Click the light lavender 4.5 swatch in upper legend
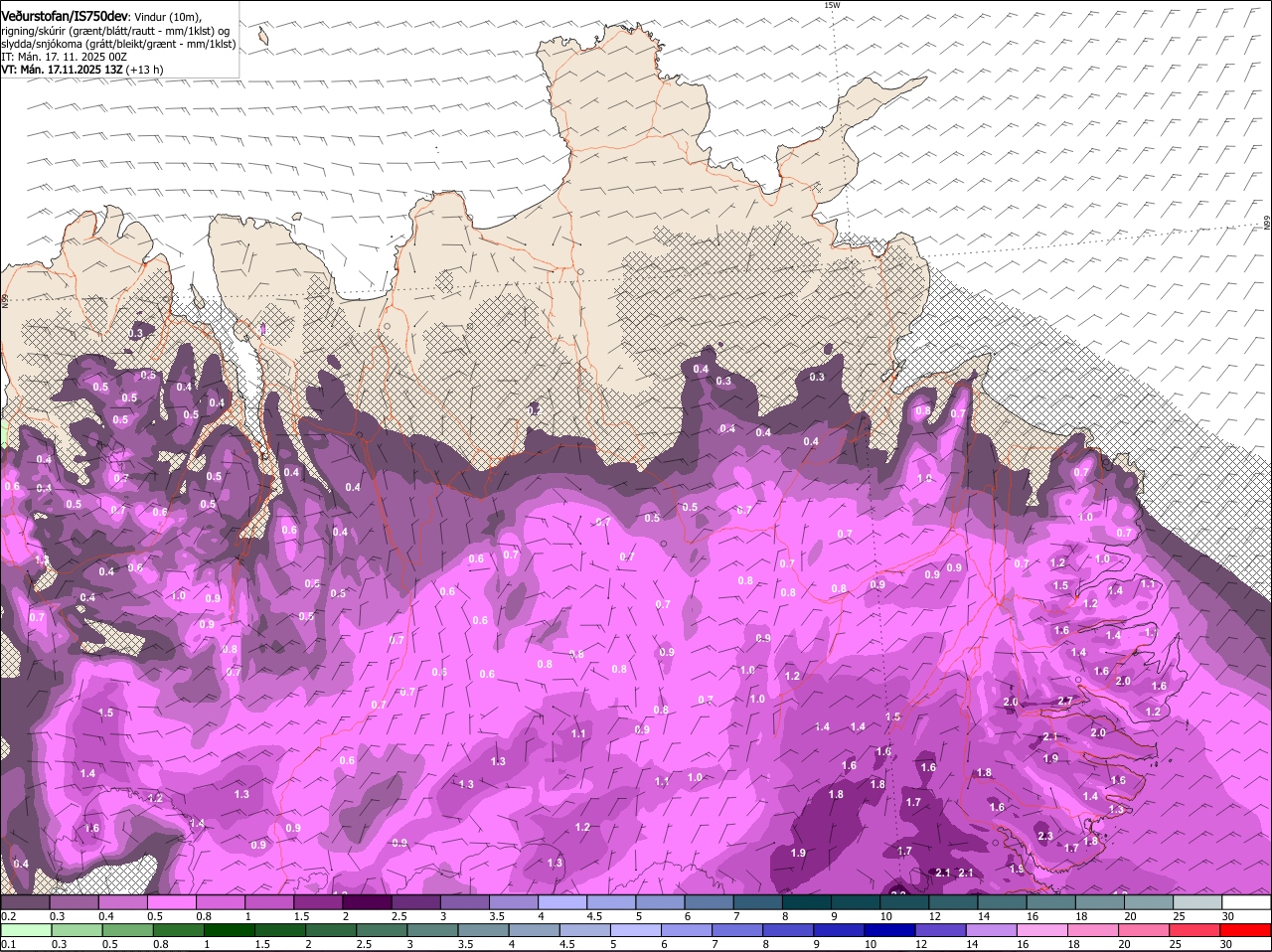1272x952 pixels. [x=611, y=902]
